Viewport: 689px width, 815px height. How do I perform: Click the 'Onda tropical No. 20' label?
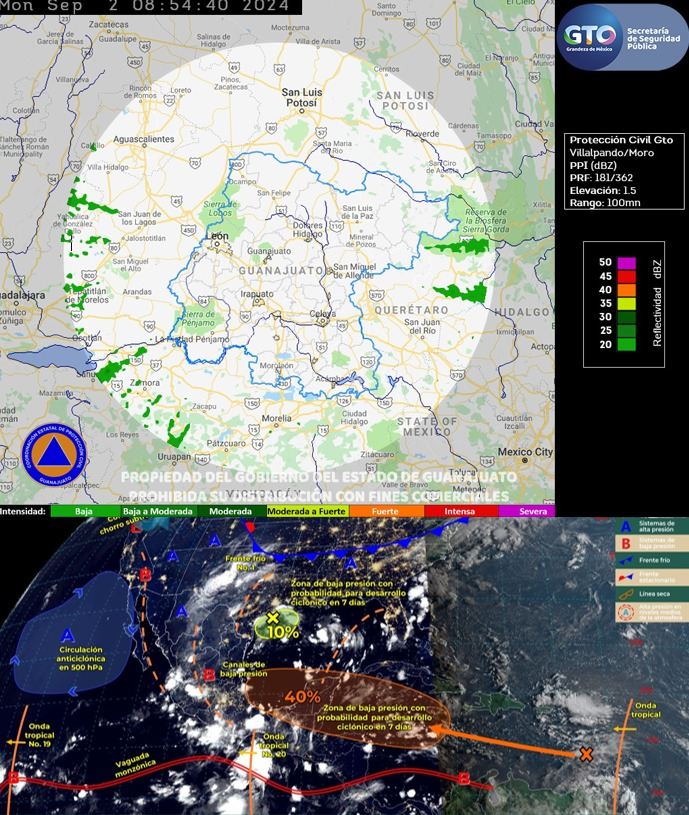pos(274,745)
